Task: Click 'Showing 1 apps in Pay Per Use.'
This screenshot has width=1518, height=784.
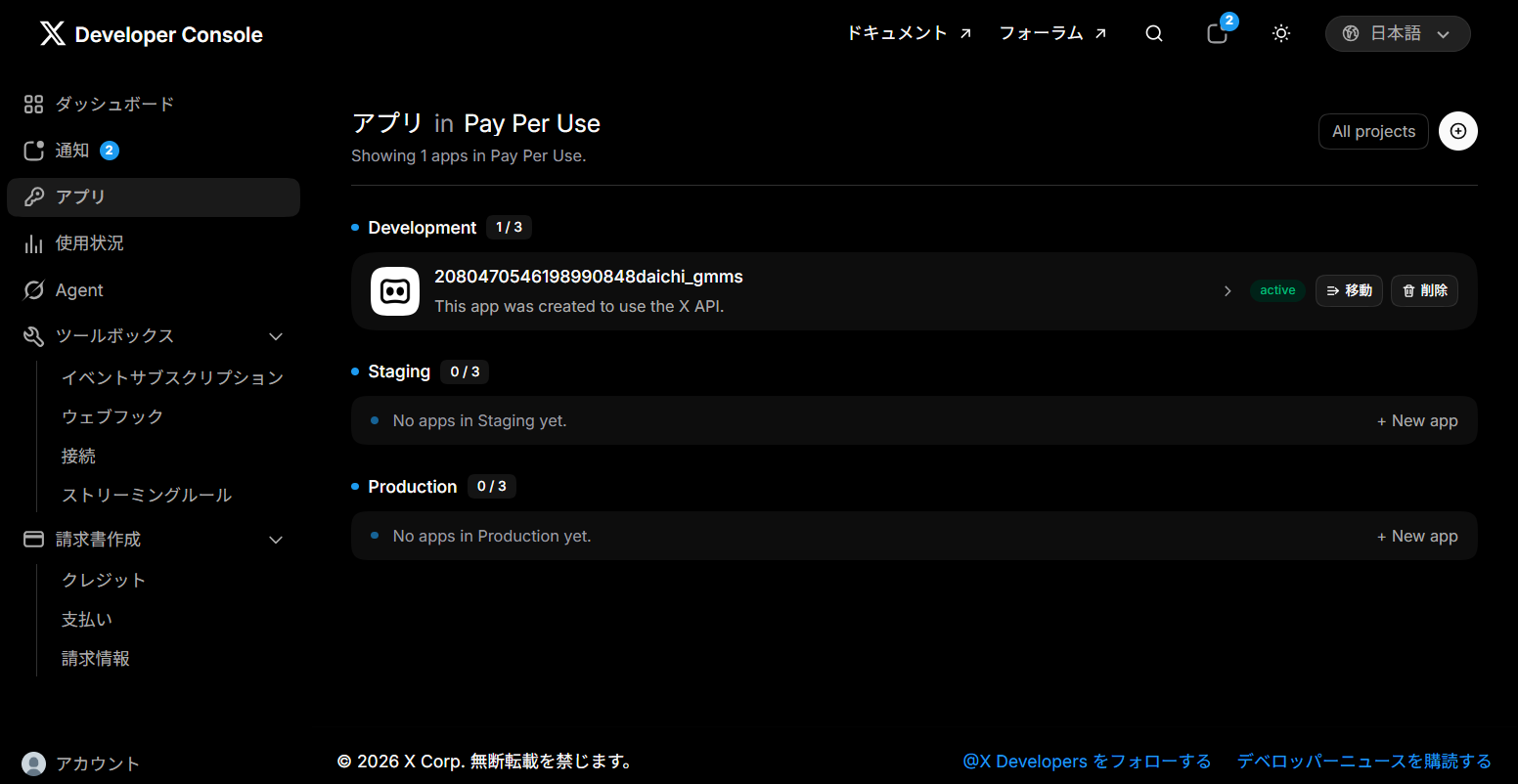Action: [x=469, y=155]
